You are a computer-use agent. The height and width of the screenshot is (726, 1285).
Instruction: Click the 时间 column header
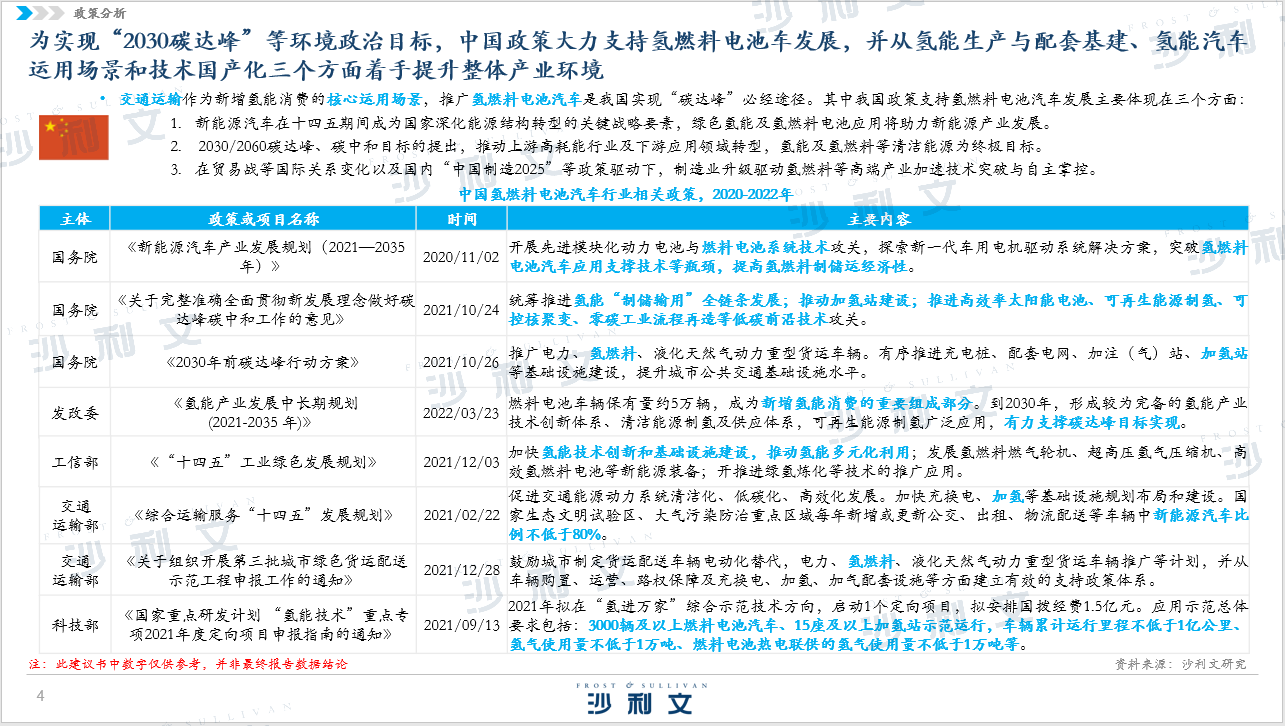point(461,219)
